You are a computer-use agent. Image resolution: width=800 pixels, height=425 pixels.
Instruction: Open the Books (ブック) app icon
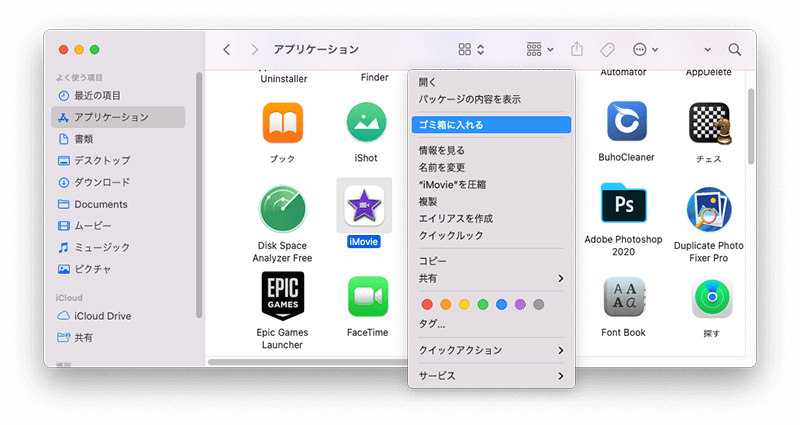(x=283, y=123)
